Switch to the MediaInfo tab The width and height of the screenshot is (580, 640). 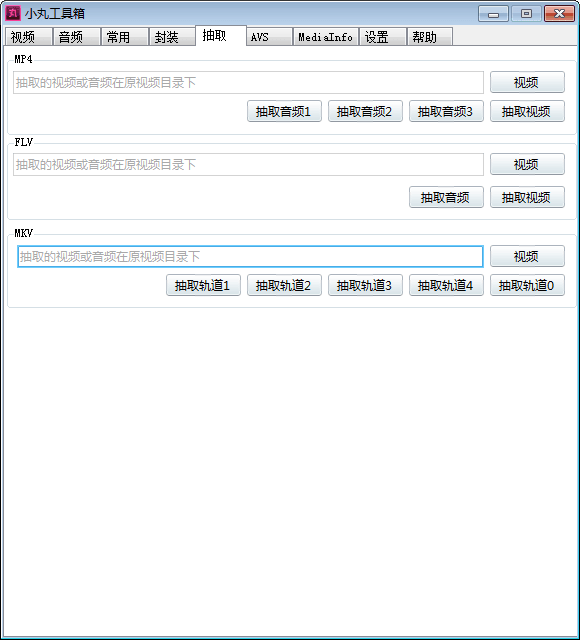point(326,37)
